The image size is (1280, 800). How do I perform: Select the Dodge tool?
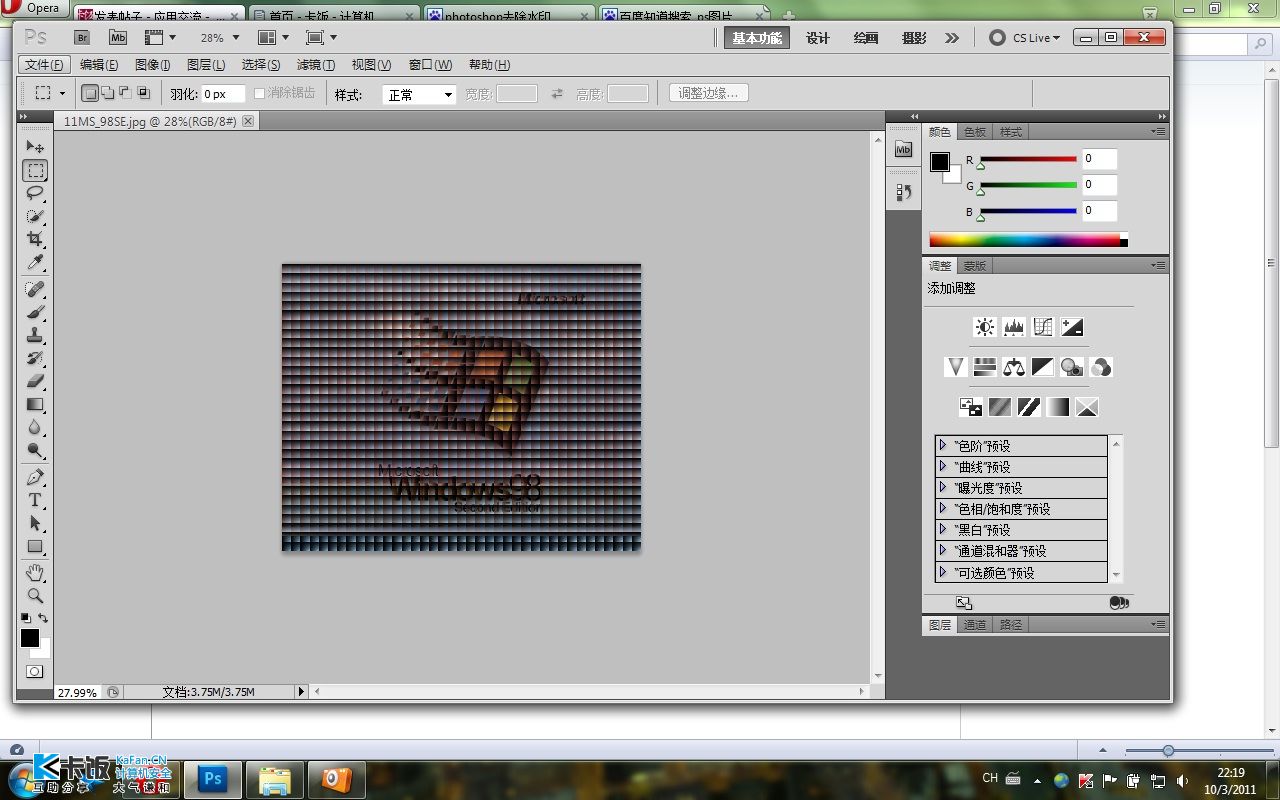(35, 450)
